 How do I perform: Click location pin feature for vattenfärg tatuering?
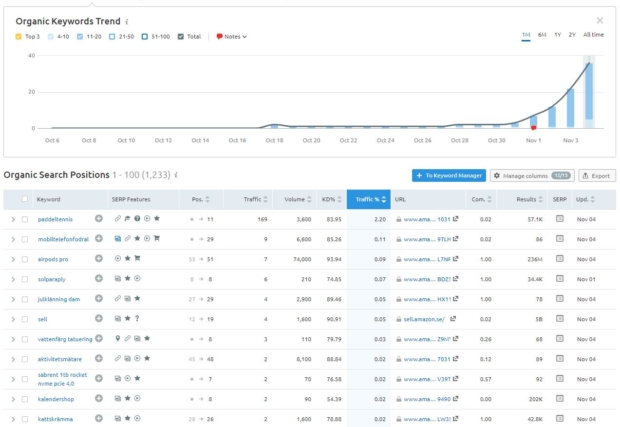pyautogui.click(x=117, y=338)
